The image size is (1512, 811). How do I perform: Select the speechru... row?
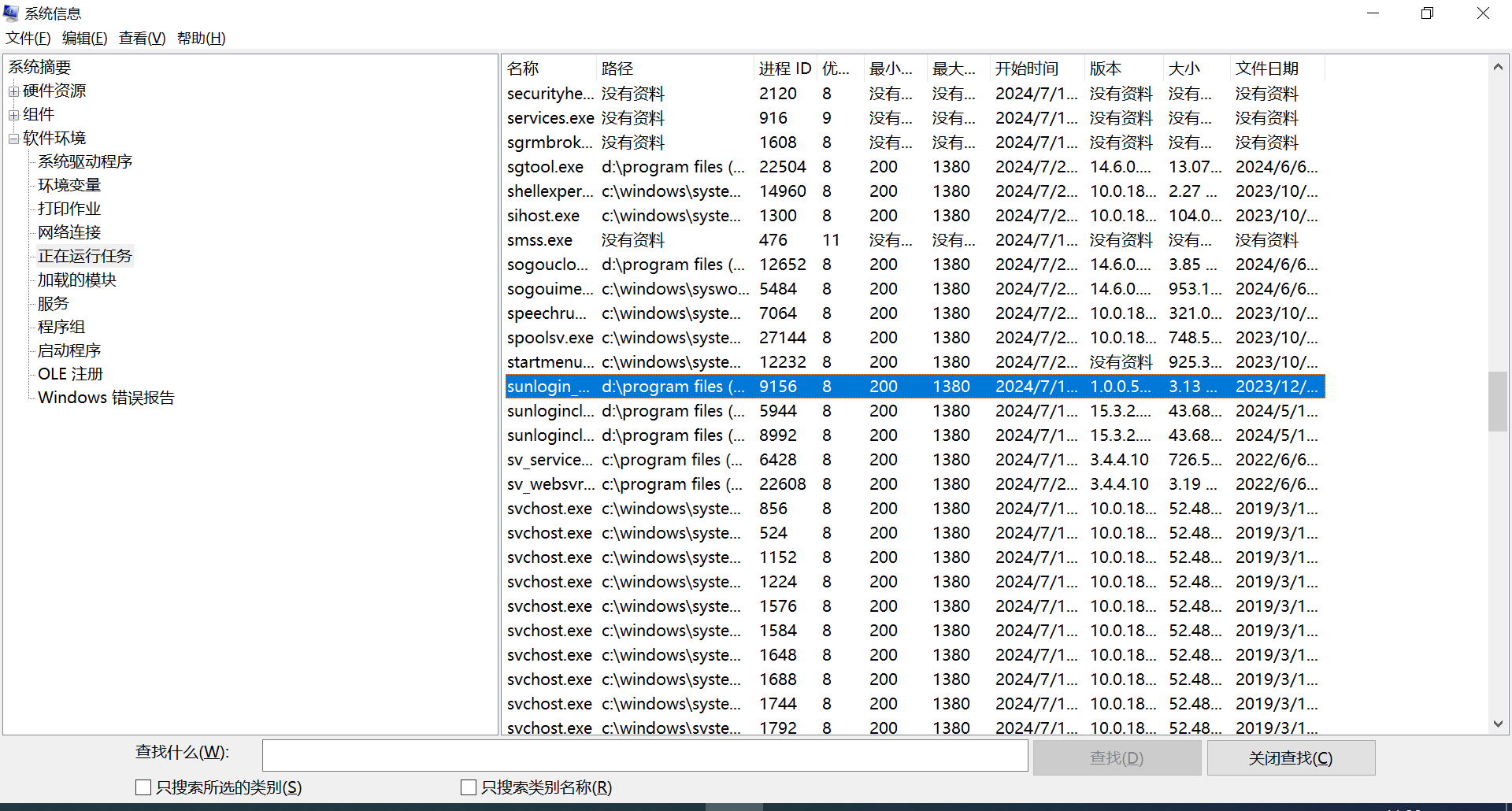tap(914, 313)
